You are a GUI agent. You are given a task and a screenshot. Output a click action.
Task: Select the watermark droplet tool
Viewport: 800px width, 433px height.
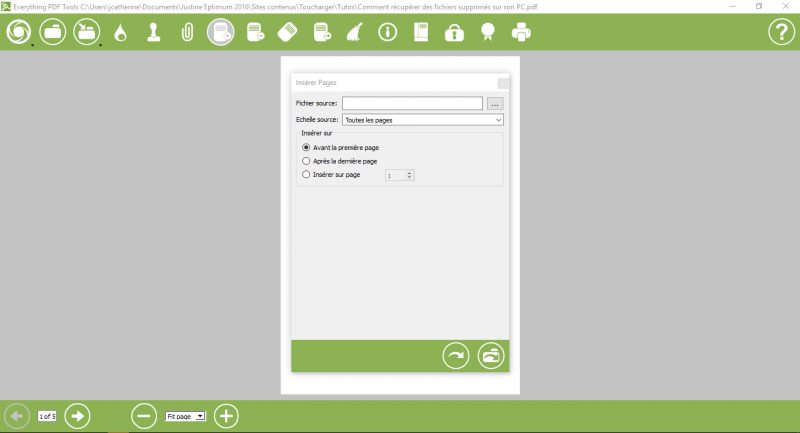point(120,33)
